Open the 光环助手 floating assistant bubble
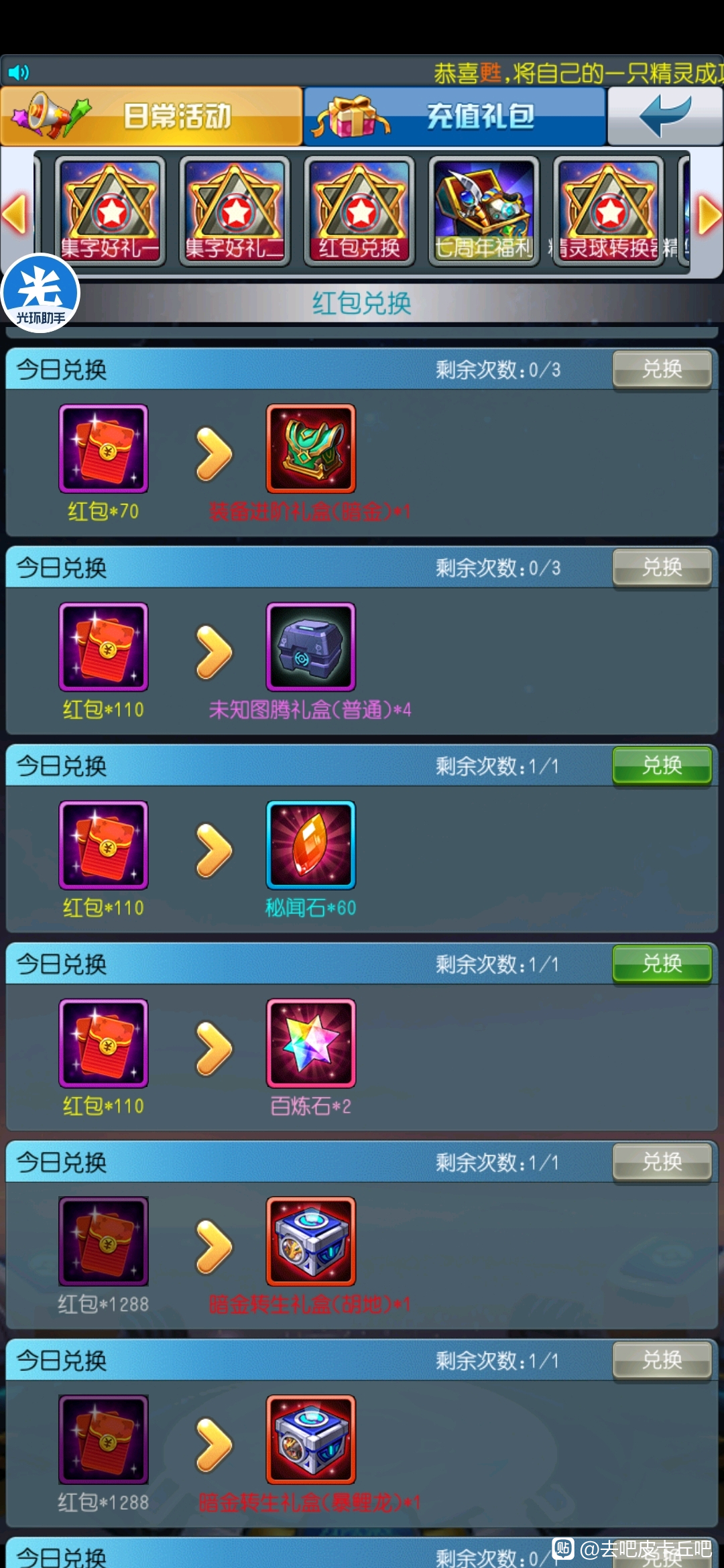Image resolution: width=724 pixels, height=1568 pixels. [x=40, y=293]
